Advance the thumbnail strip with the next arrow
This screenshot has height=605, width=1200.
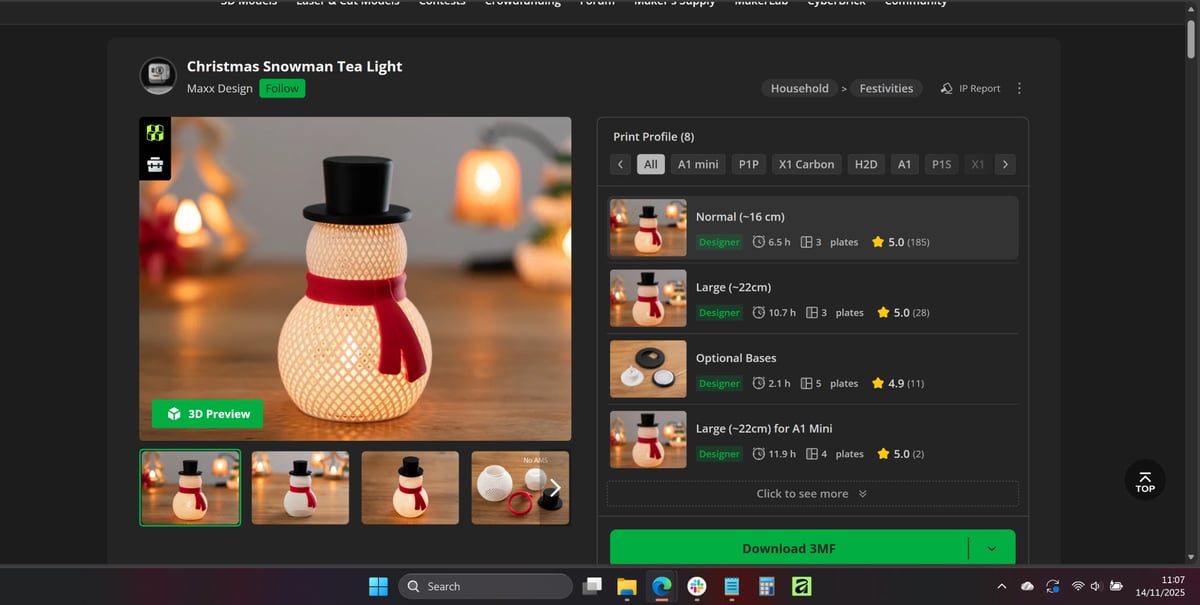point(555,488)
